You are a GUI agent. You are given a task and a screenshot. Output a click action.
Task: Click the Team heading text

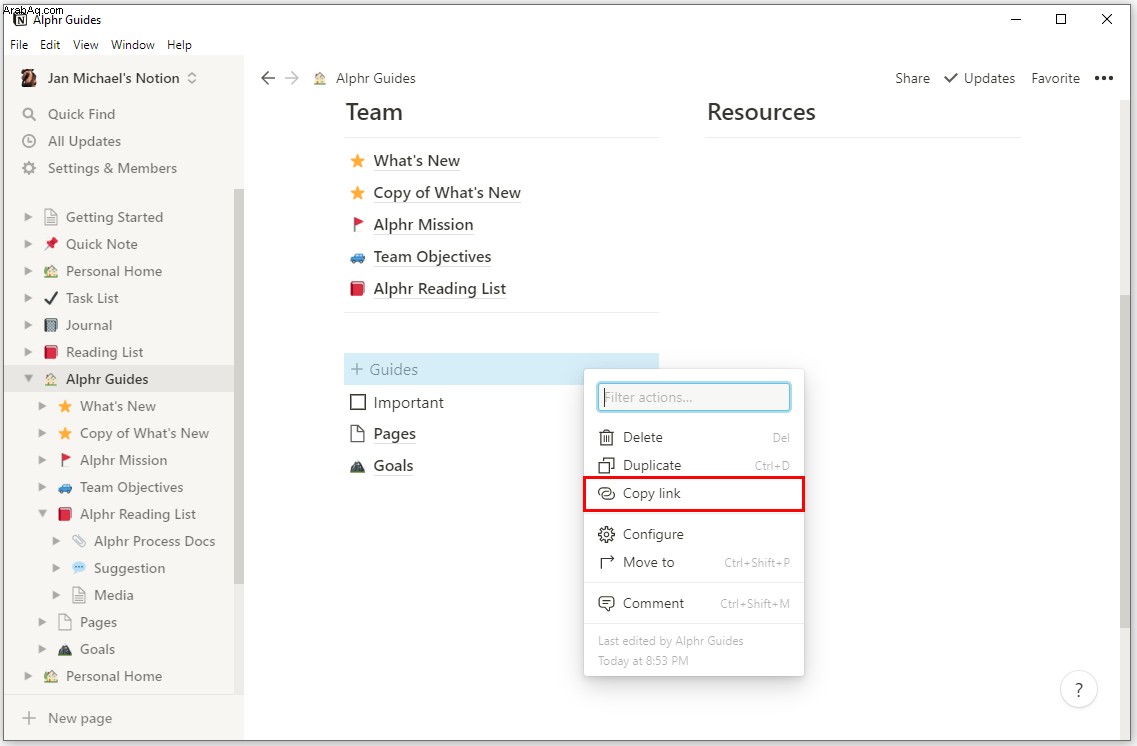(x=374, y=112)
